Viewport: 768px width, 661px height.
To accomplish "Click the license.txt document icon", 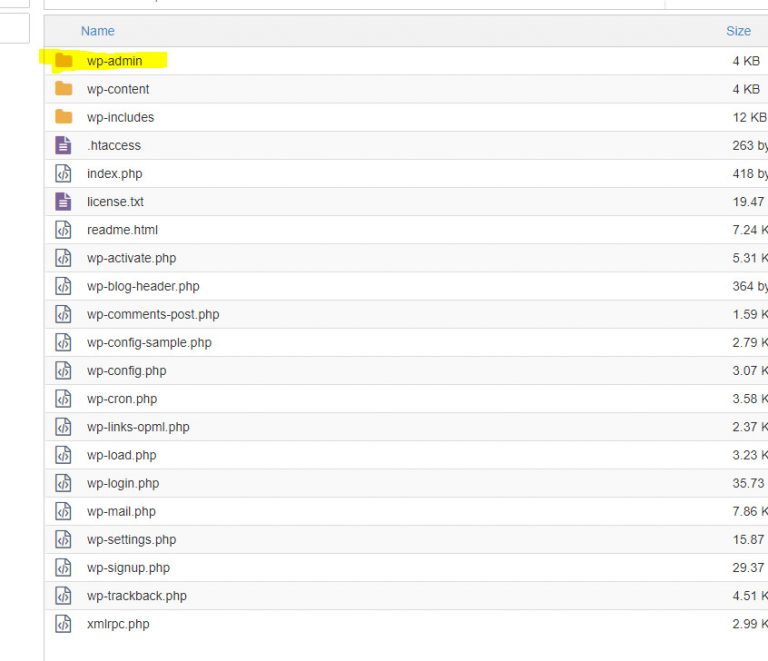I will (64, 201).
